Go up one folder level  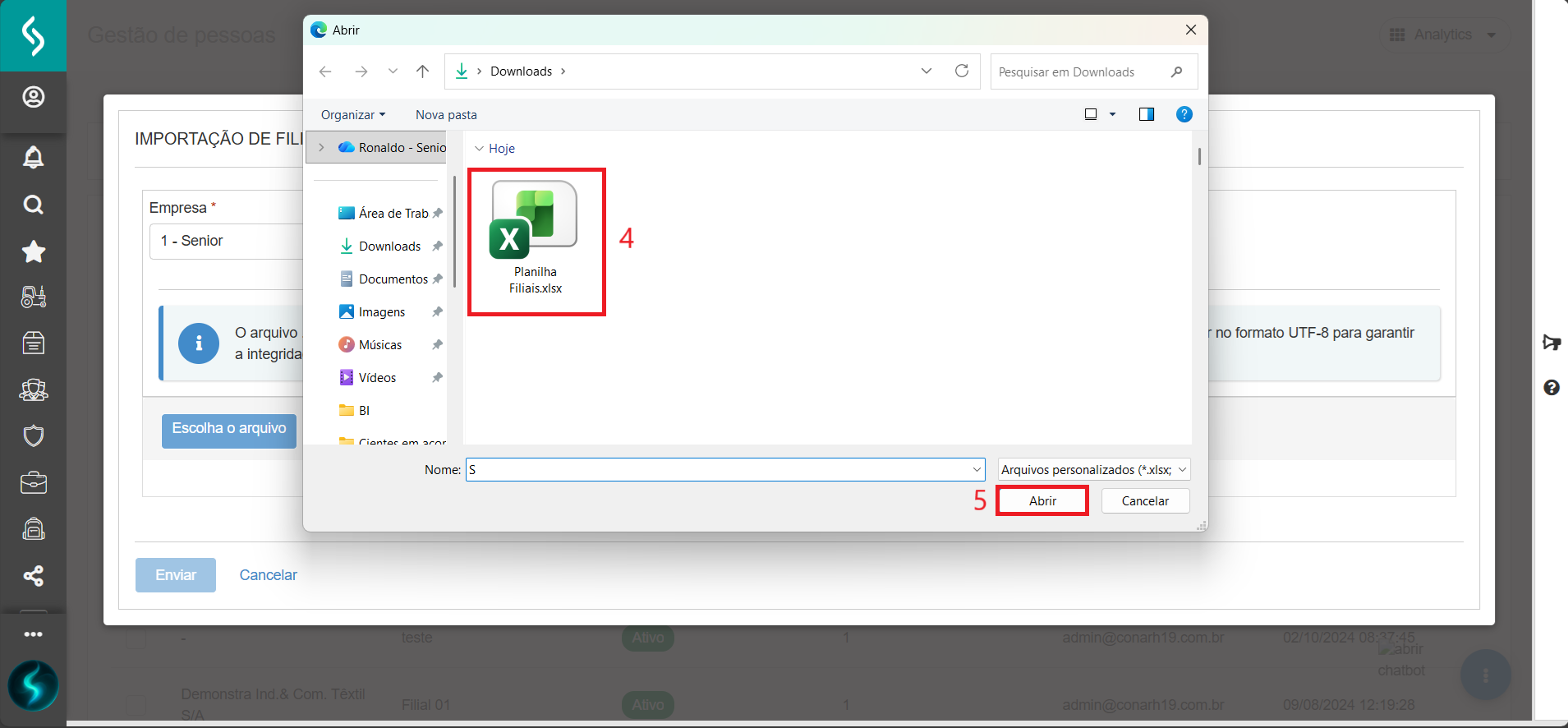[422, 71]
